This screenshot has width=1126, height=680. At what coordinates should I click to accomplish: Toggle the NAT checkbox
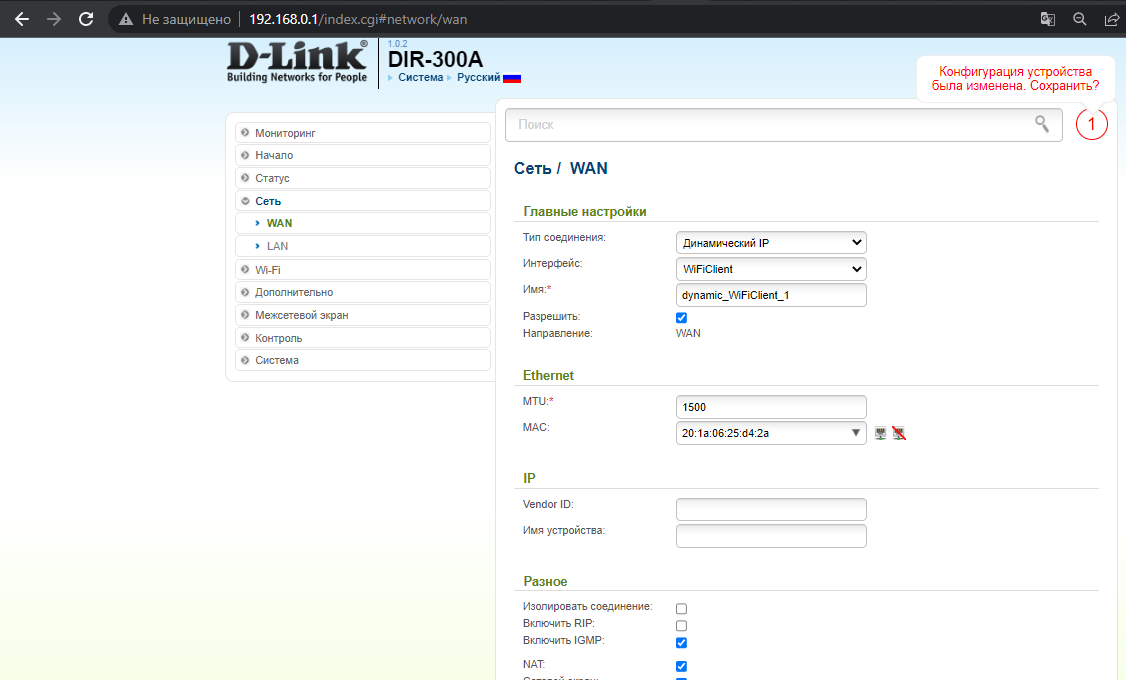(681, 666)
